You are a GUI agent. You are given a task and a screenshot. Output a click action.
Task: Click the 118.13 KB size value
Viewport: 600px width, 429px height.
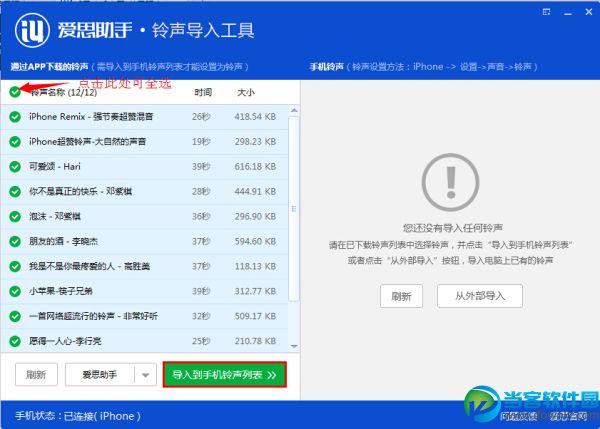tap(255, 266)
